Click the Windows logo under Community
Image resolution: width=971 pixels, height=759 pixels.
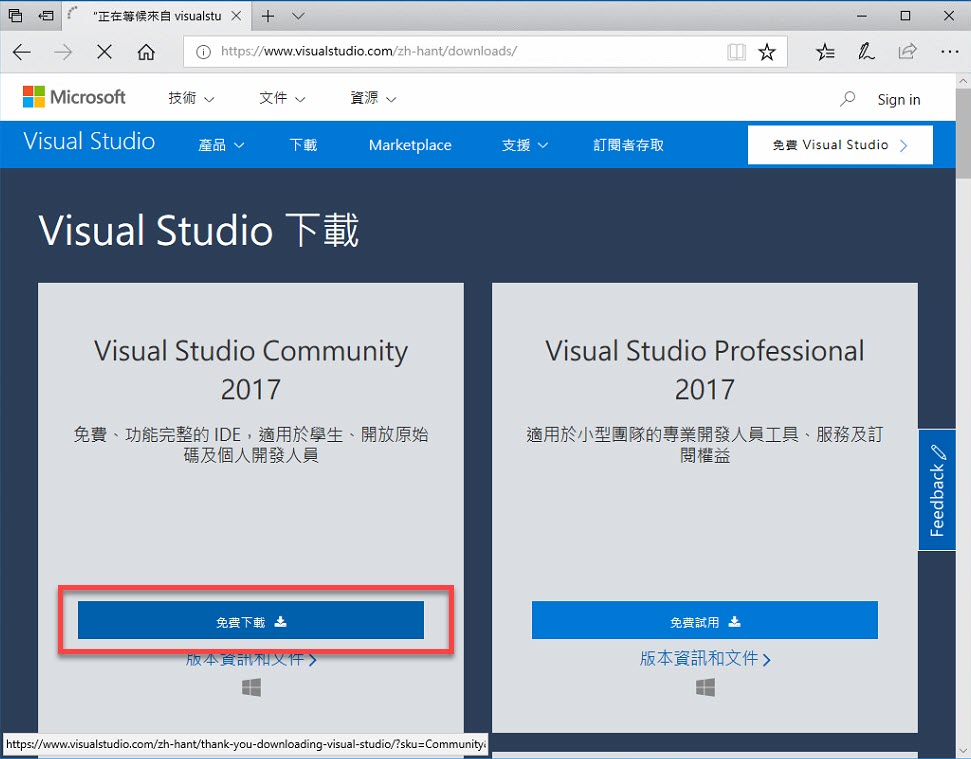tap(251, 687)
